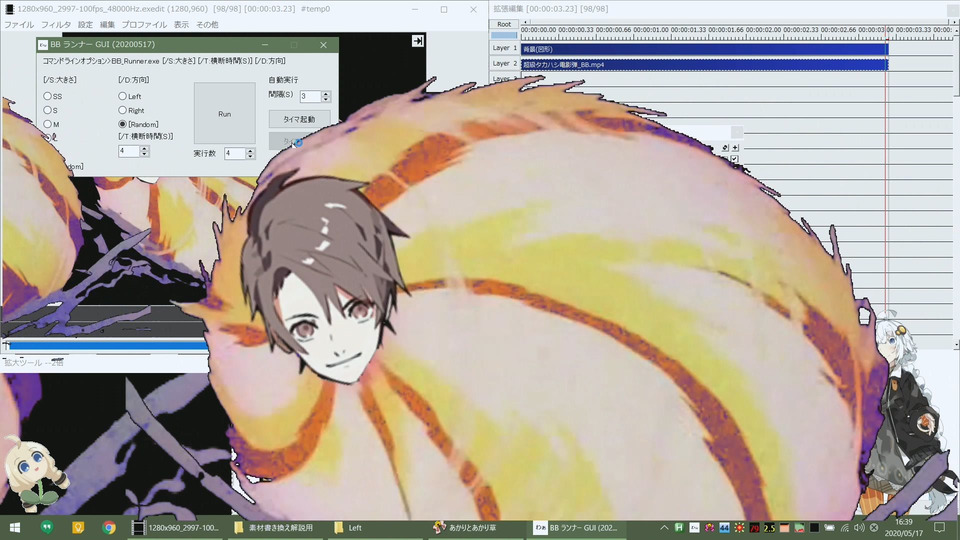
Task: Click the large Run button
Action: pos(225,113)
